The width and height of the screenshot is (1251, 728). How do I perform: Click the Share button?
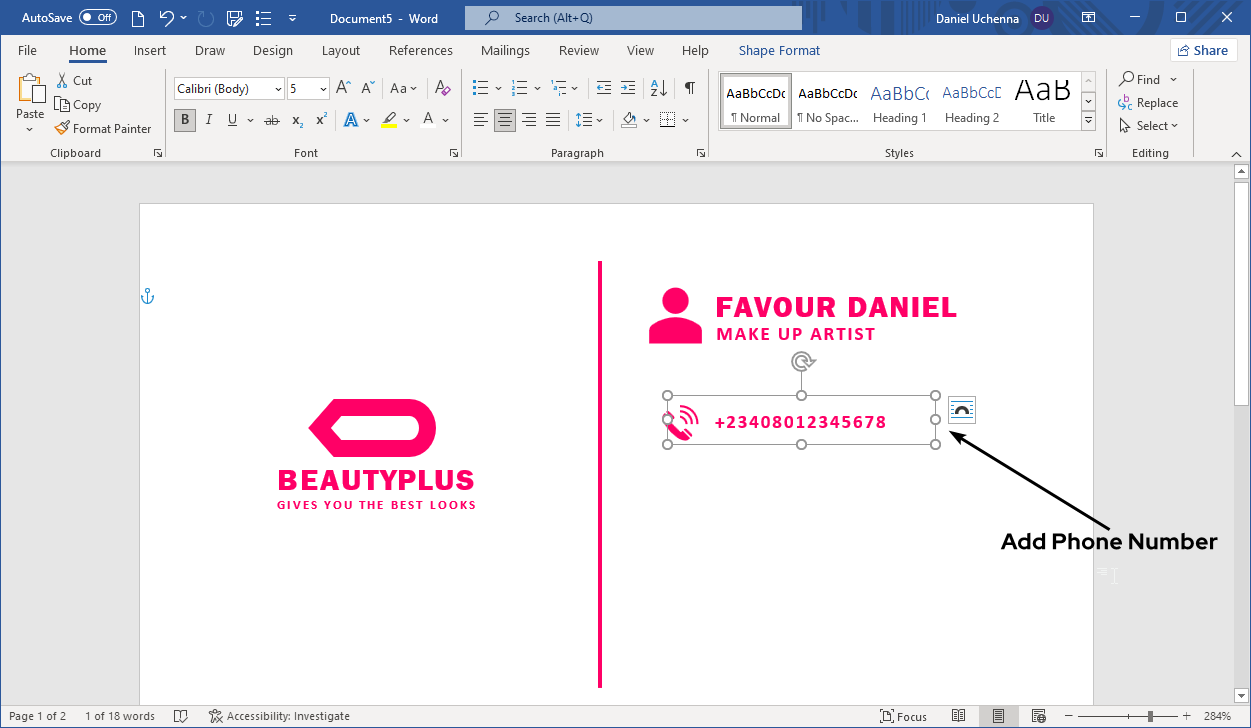(x=1202, y=51)
